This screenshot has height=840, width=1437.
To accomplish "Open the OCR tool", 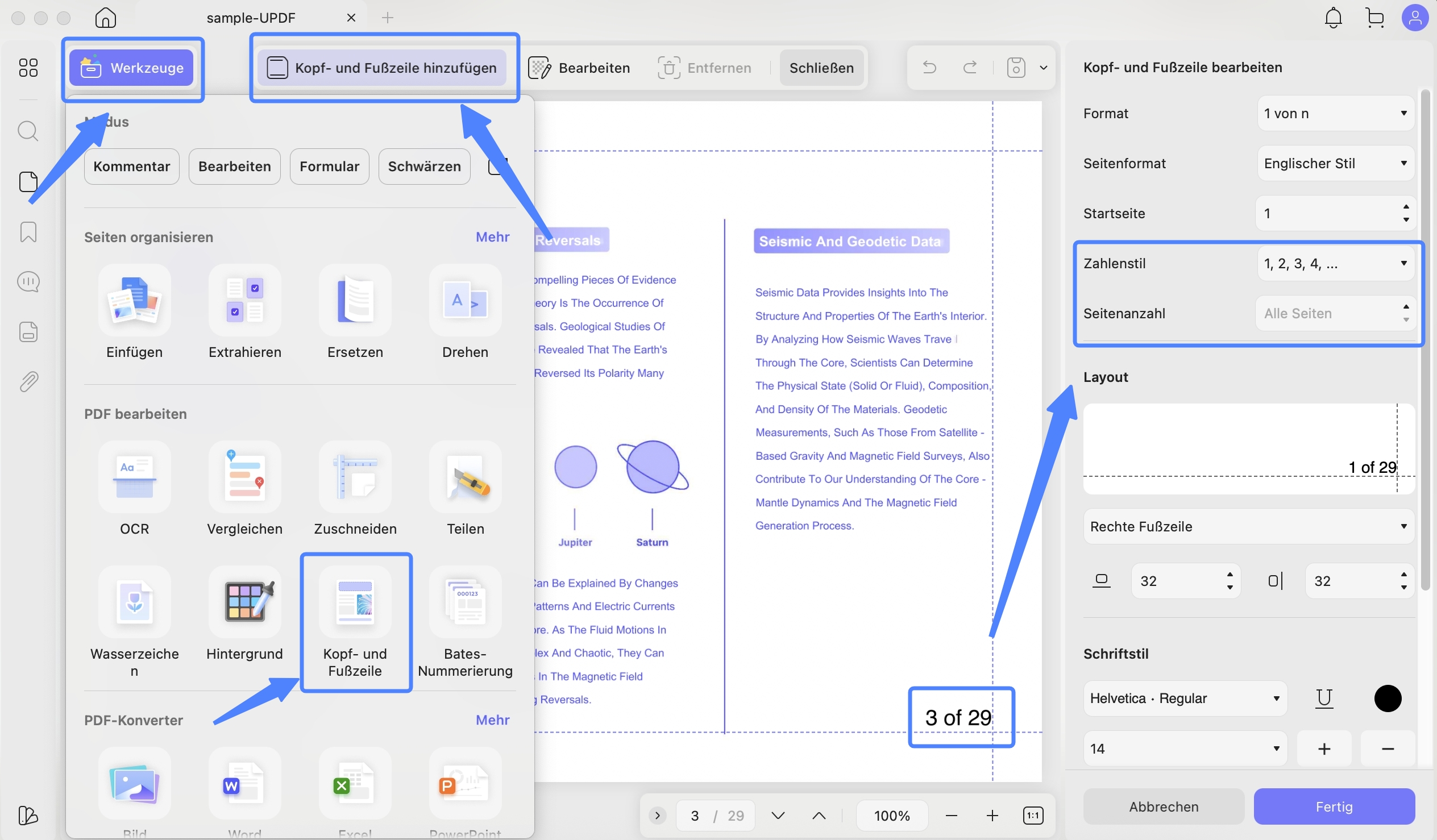I will click(134, 478).
